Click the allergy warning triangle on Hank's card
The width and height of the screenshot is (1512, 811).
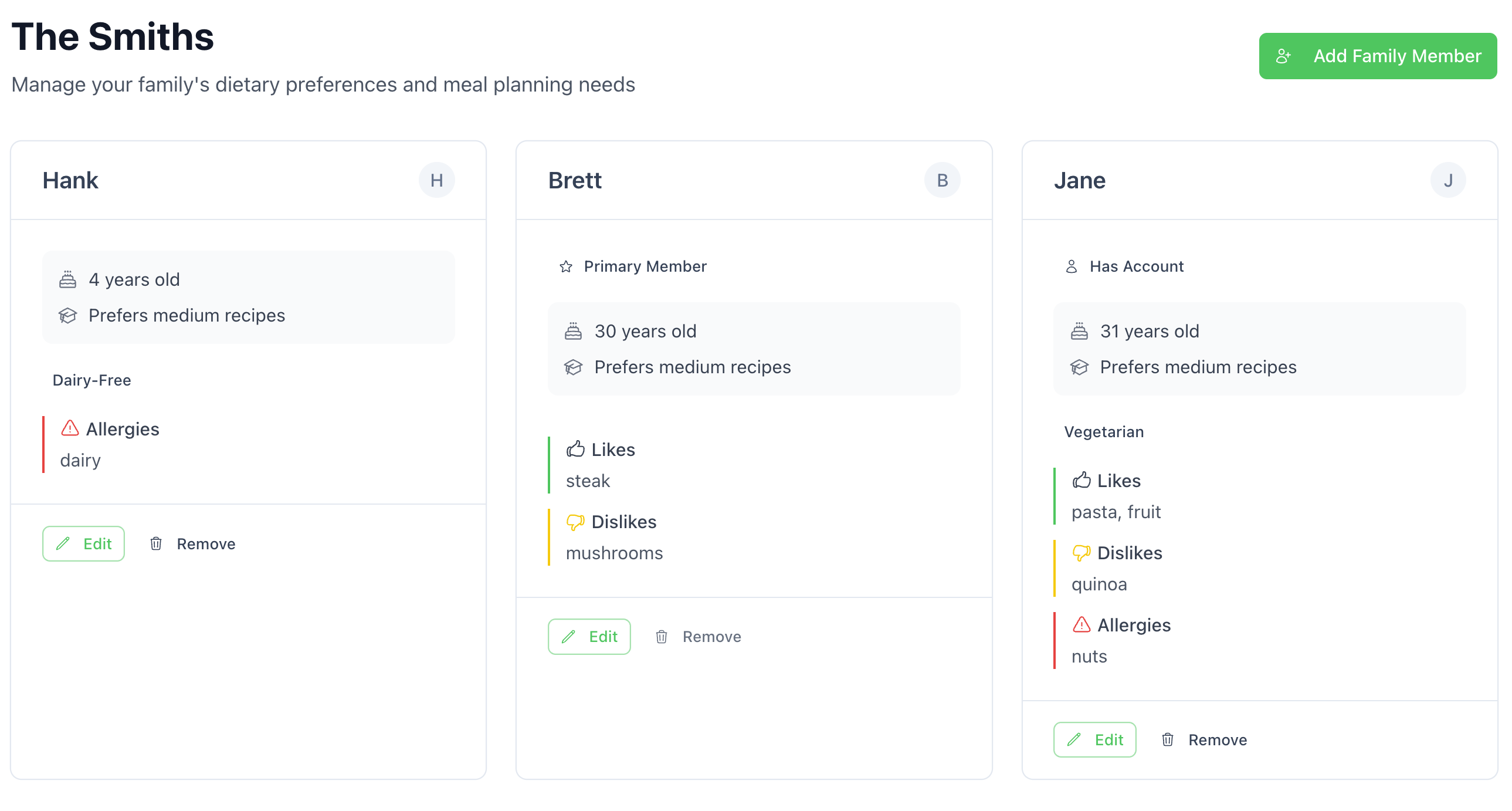click(69, 428)
